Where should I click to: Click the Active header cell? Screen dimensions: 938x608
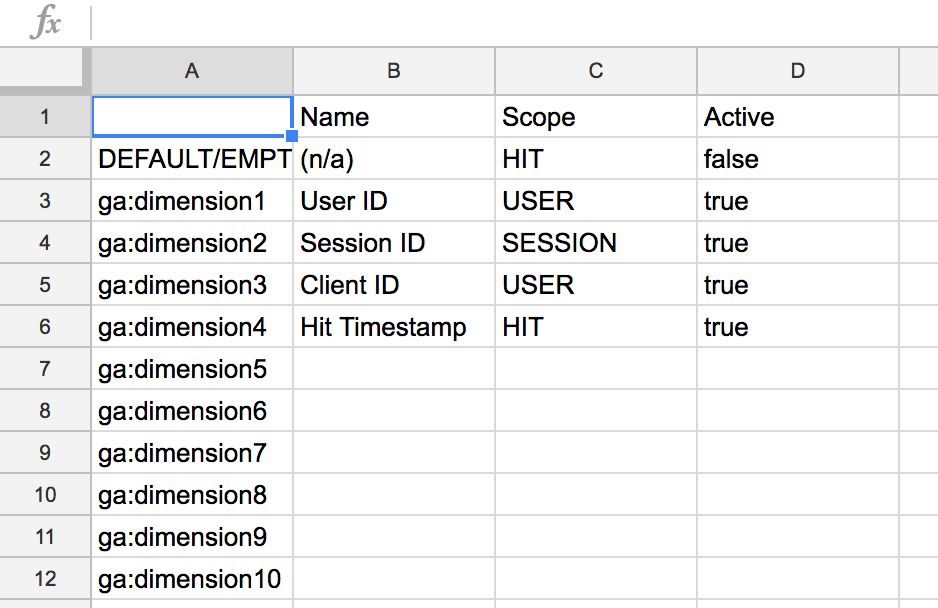point(798,117)
